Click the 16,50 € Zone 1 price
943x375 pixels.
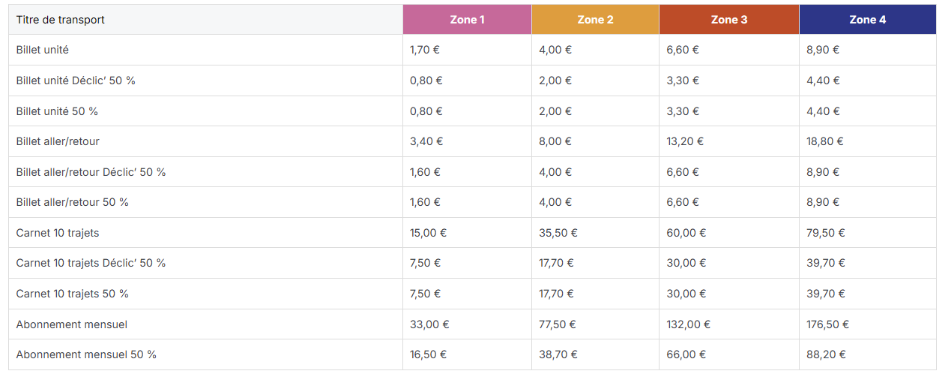428,355
